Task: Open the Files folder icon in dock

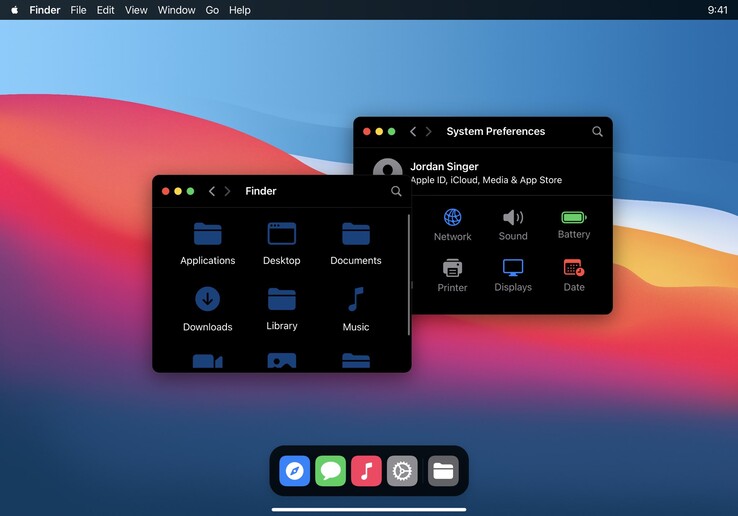Action: (x=443, y=471)
